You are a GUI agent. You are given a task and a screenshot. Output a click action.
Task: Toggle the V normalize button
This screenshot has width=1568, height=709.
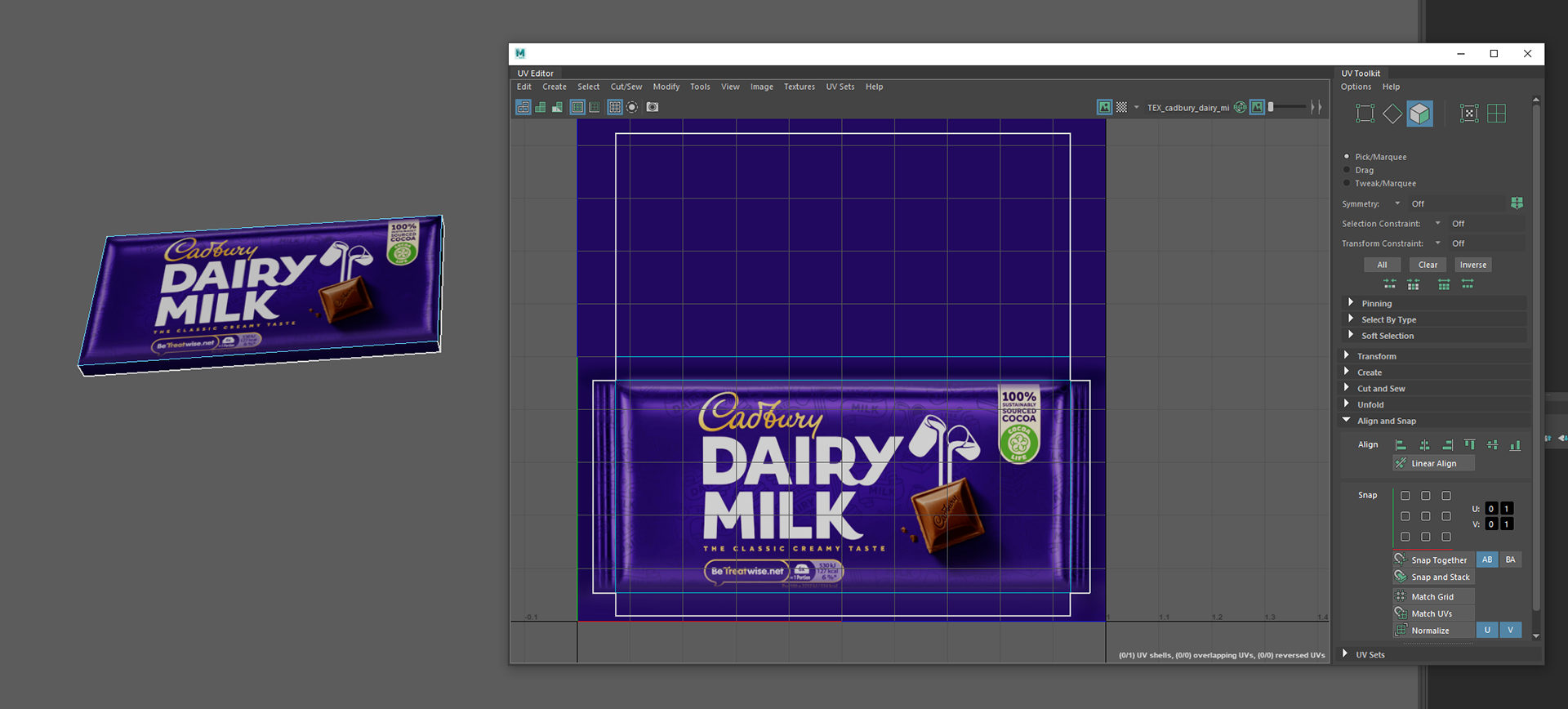tap(1511, 630)
